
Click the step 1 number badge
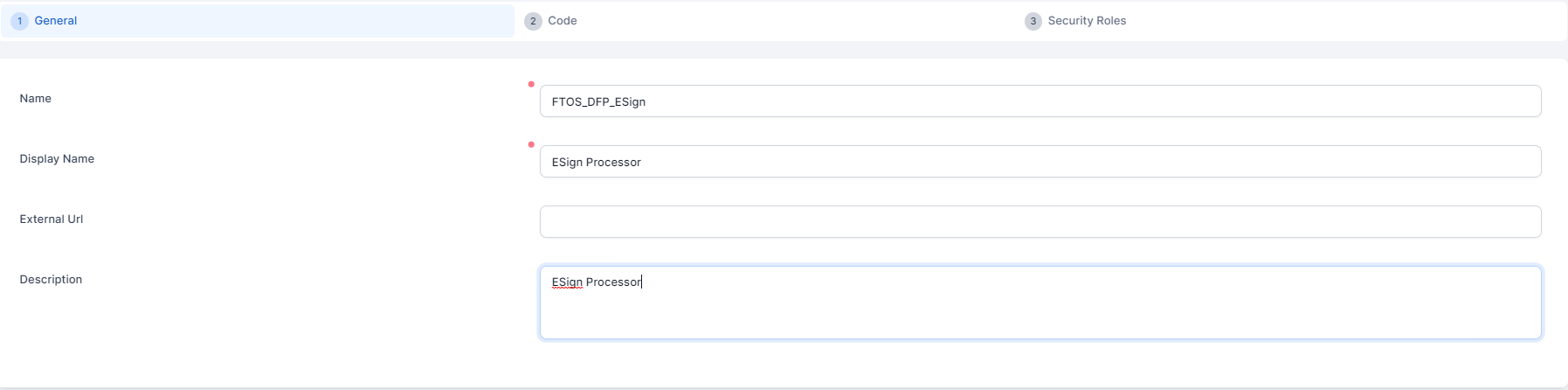pos(19,21)
